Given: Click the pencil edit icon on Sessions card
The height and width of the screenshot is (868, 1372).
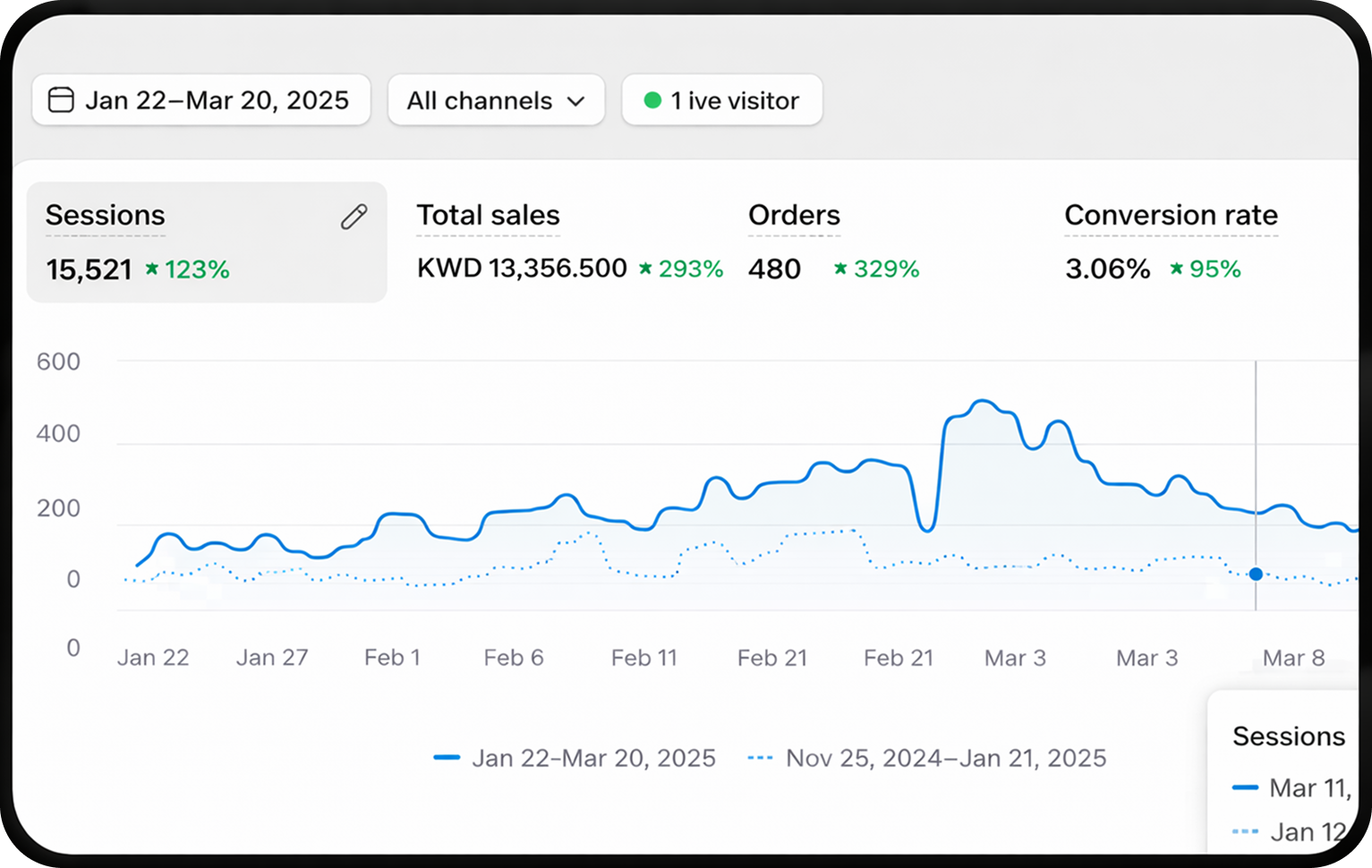Looking at the screenshot, I should (354, 217).
